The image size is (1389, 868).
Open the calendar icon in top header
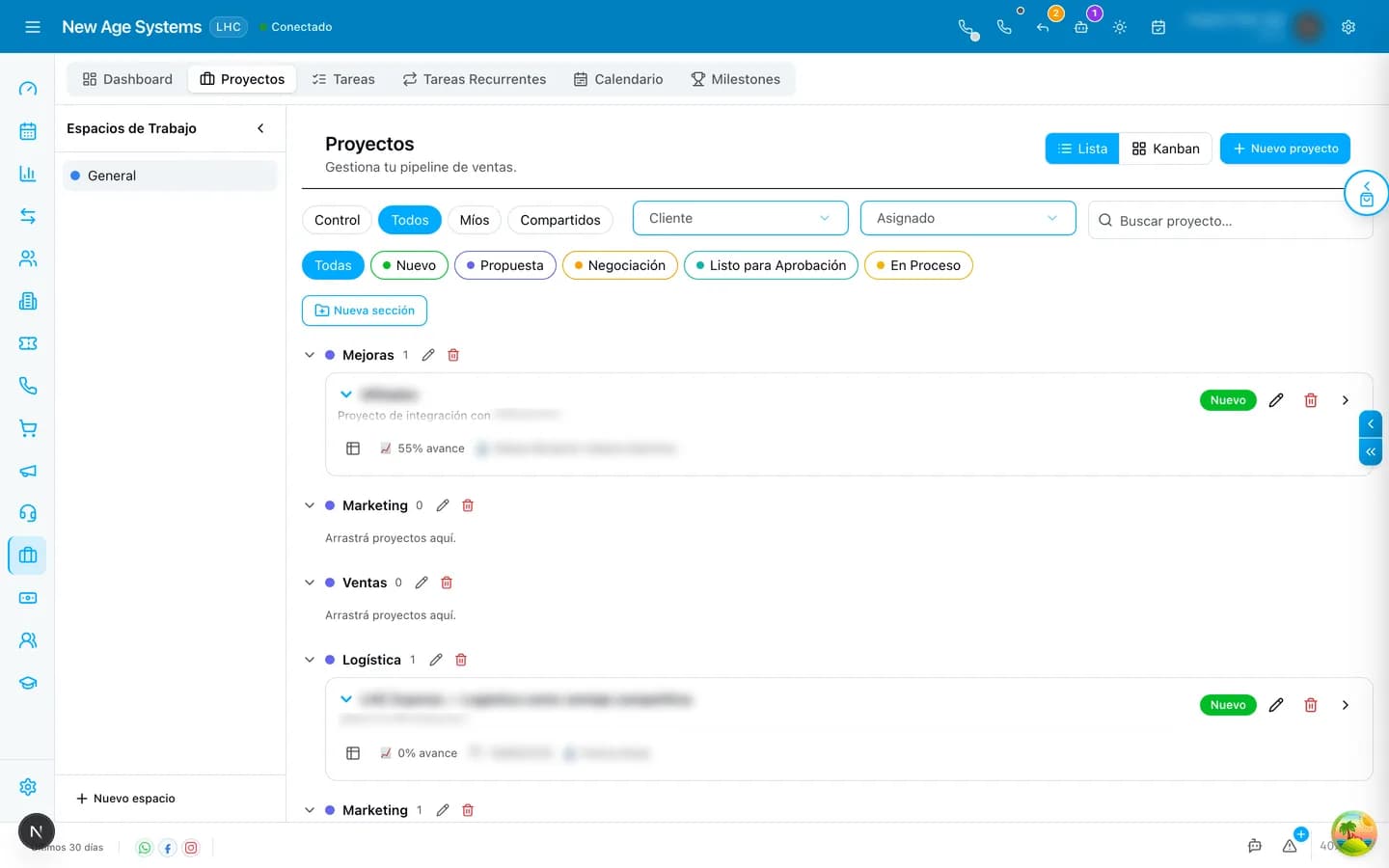(1158, 27)
